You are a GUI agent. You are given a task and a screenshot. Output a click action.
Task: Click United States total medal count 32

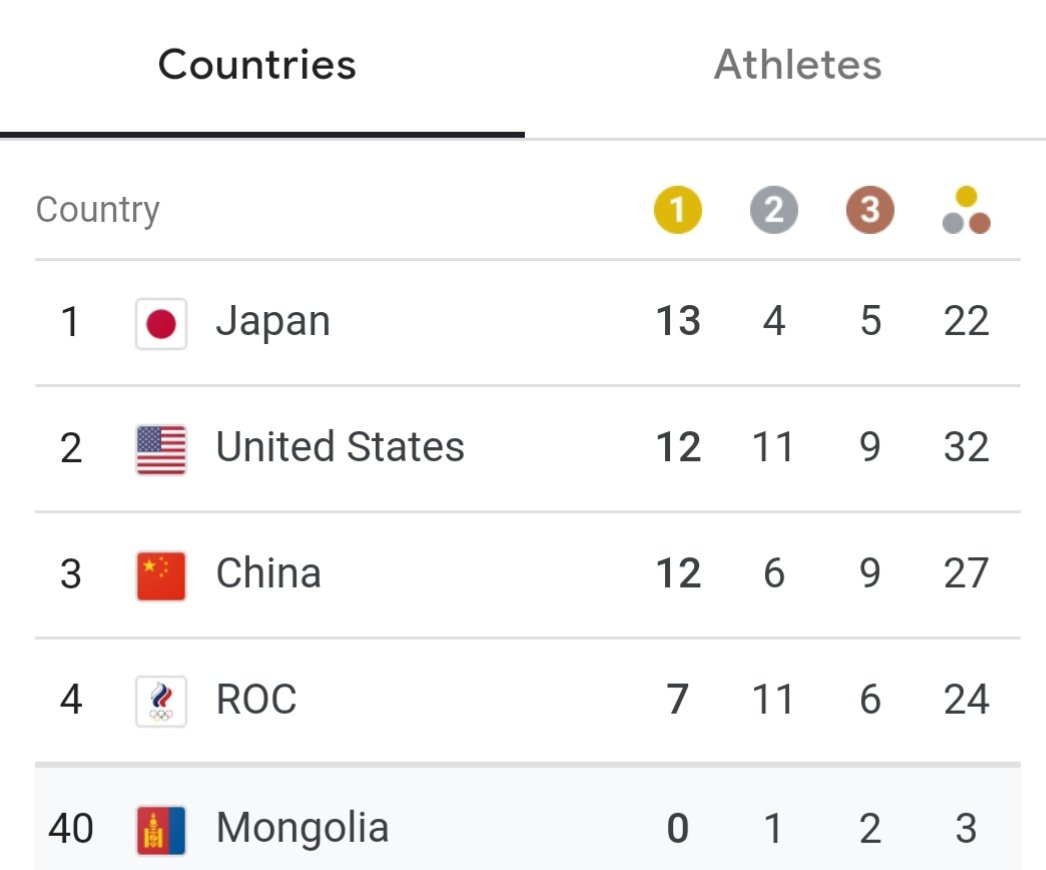tap(966, 446)
